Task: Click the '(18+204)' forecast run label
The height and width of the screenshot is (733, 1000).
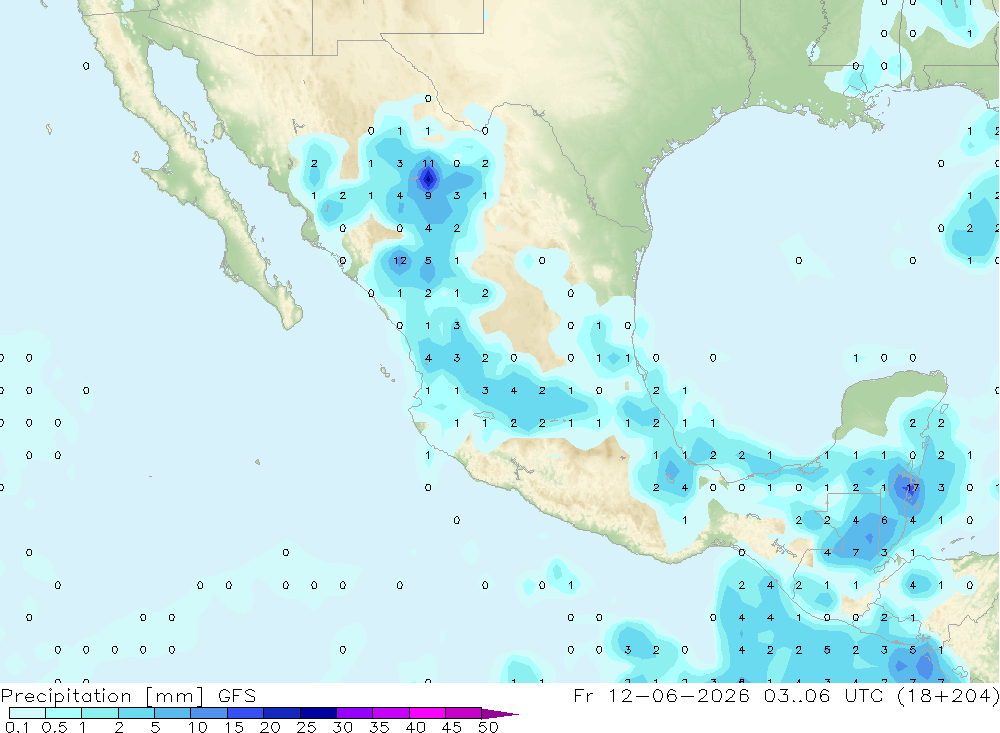Action: tap(948, 696)
